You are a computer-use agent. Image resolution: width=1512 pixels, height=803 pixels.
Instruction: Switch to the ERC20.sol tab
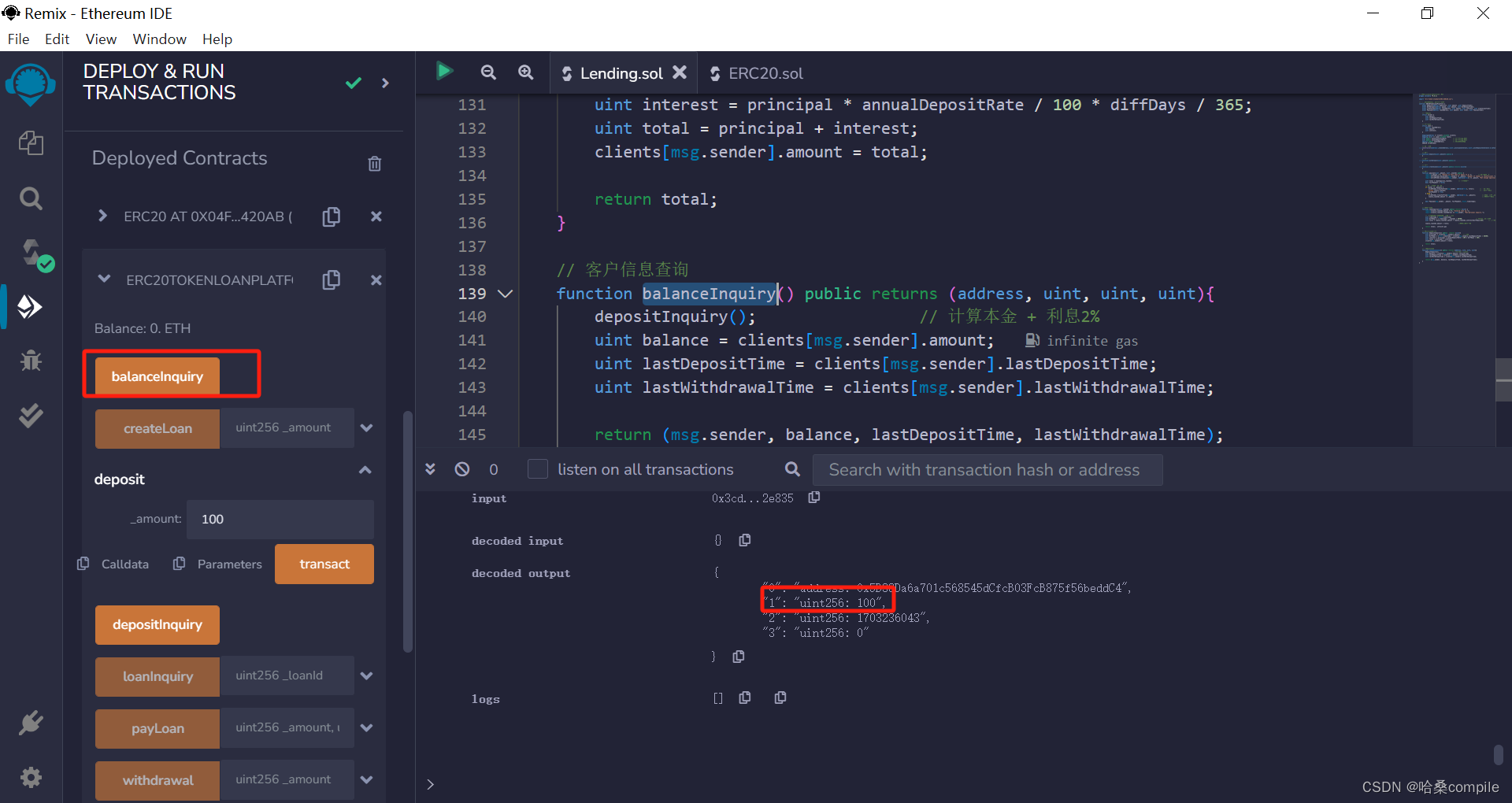pos(757,73)
